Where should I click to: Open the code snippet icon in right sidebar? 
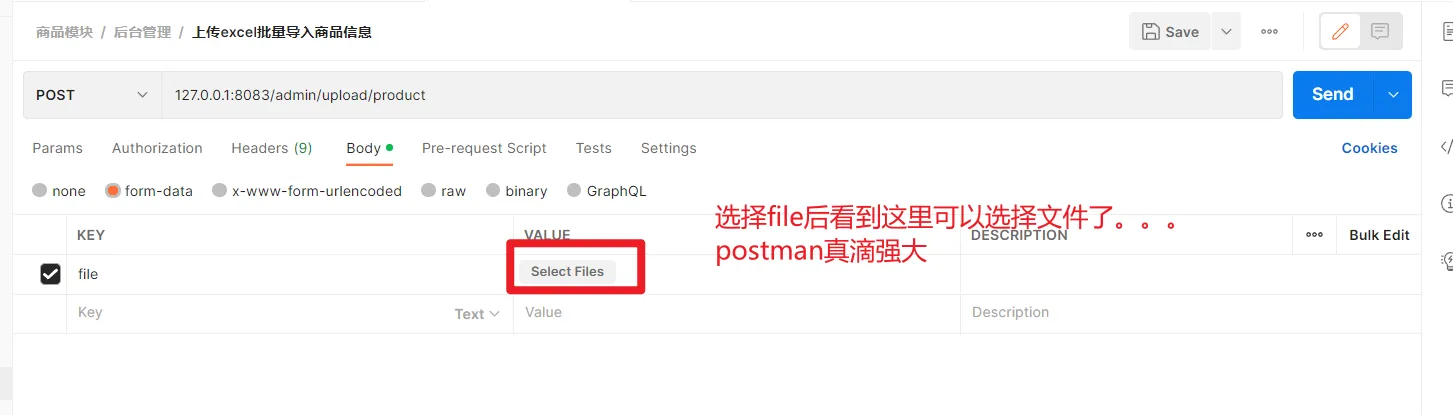[1446, 147]
